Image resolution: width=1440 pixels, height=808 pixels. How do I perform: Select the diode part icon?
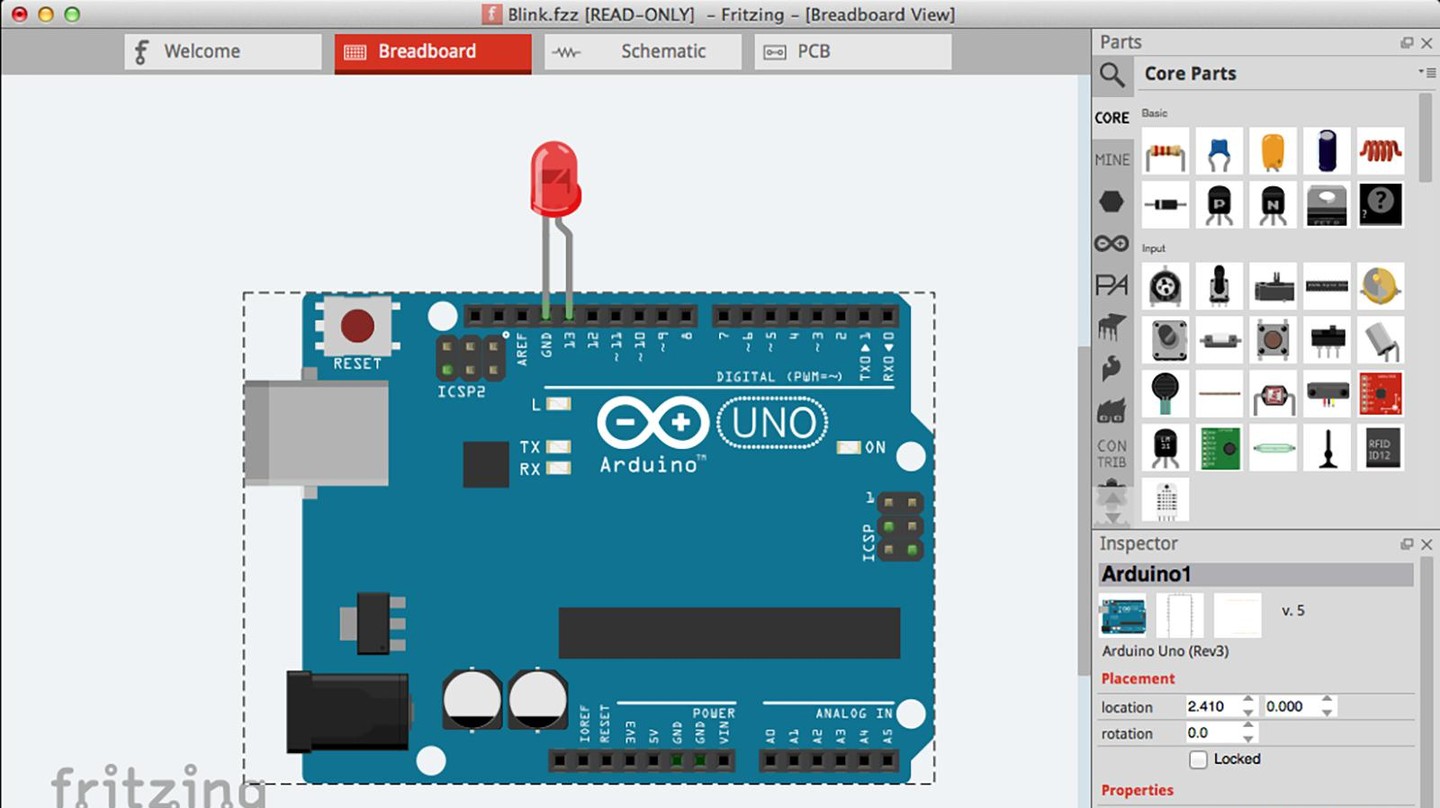1165,204
